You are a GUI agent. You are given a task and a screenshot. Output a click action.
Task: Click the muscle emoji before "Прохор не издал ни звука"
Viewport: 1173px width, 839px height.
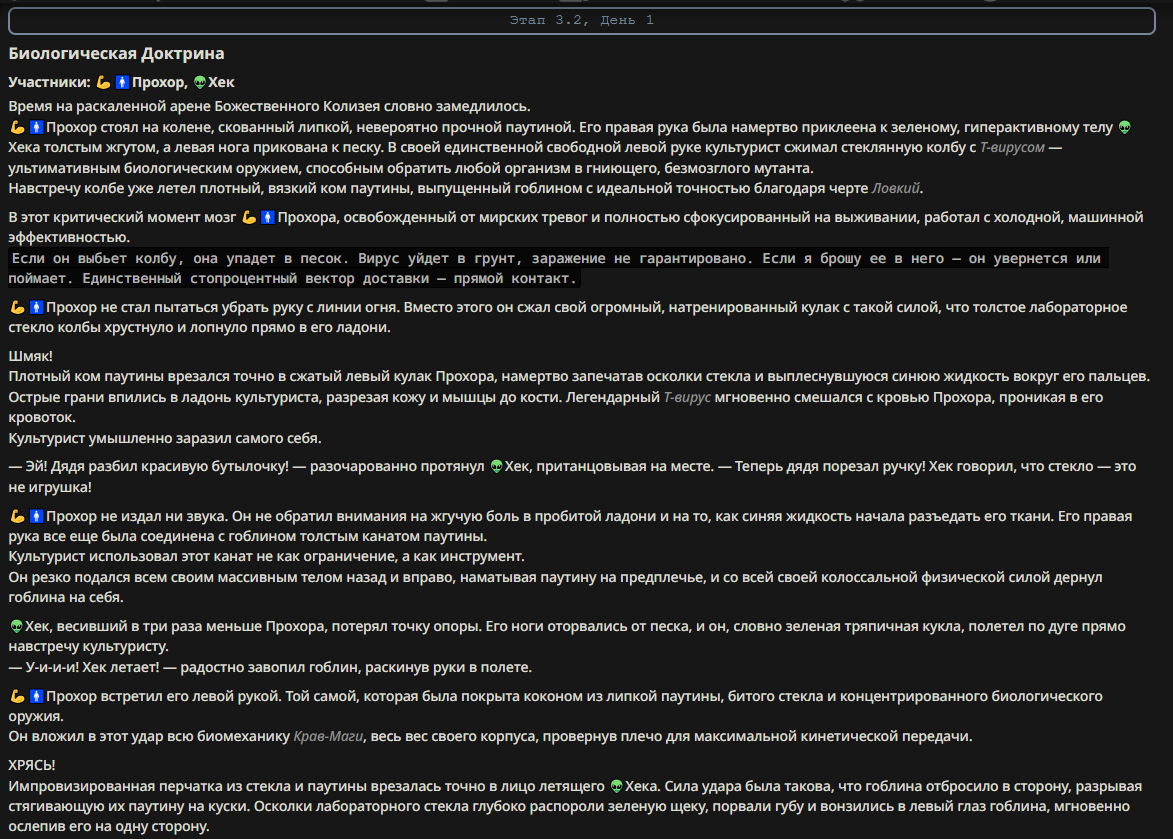(17, 517)
